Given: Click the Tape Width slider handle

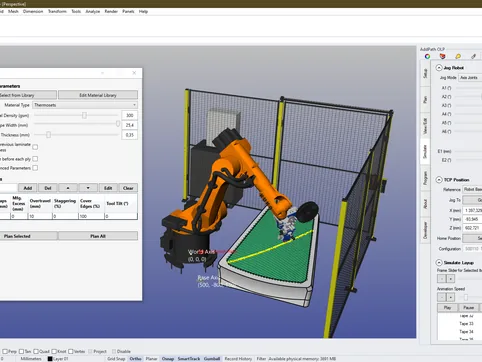Looking at the screenshot, I should (118, 124).
